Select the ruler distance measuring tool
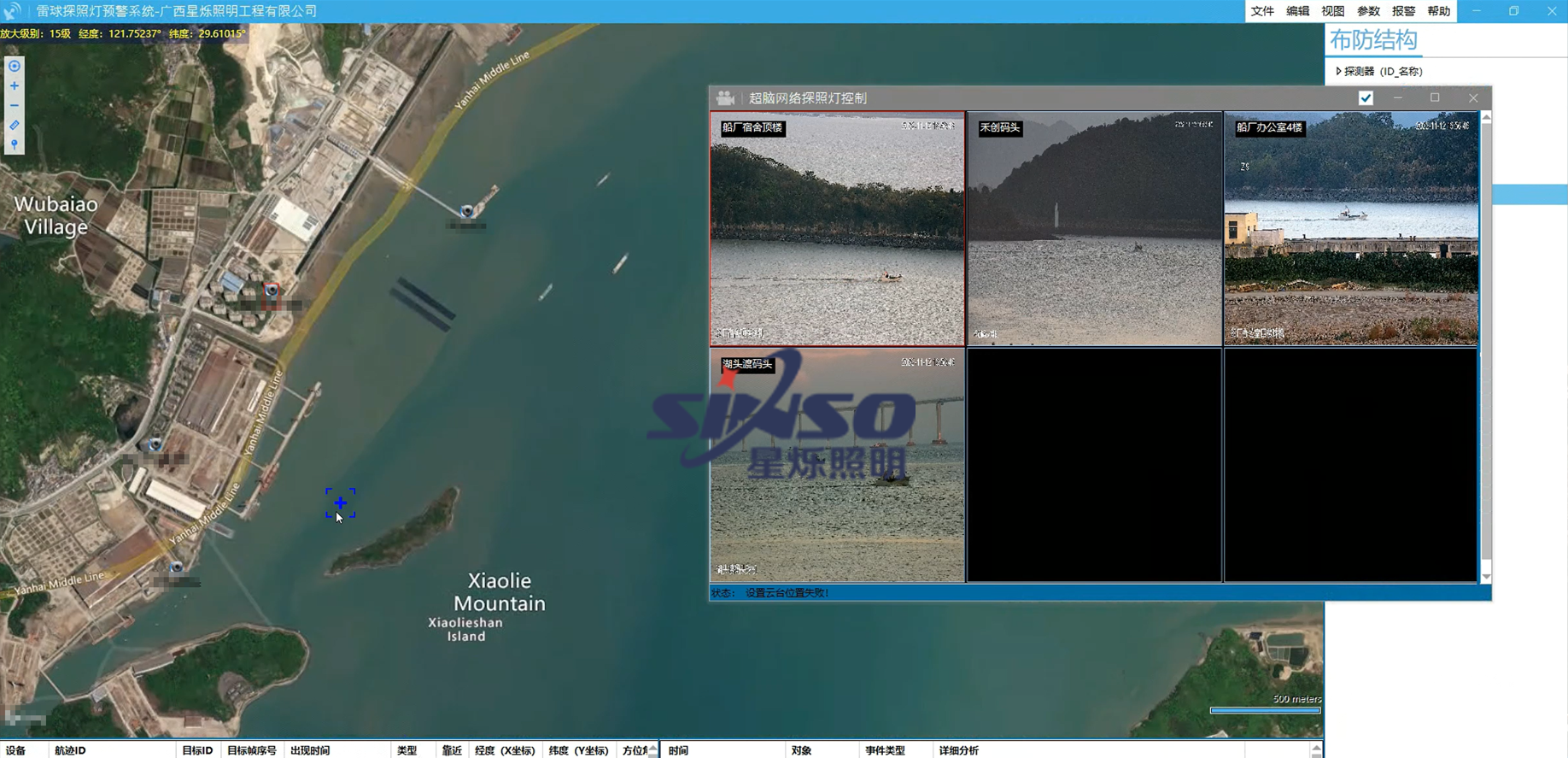Screen dimensions: 1568x758 [15, 125]
